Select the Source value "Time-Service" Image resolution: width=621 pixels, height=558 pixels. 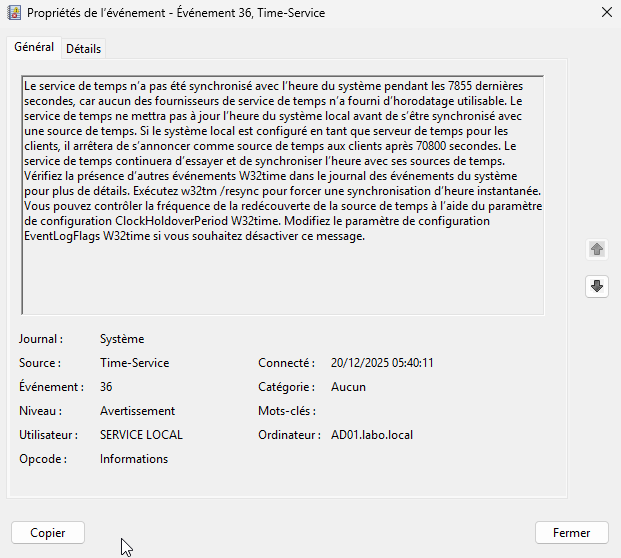[134, 363]
